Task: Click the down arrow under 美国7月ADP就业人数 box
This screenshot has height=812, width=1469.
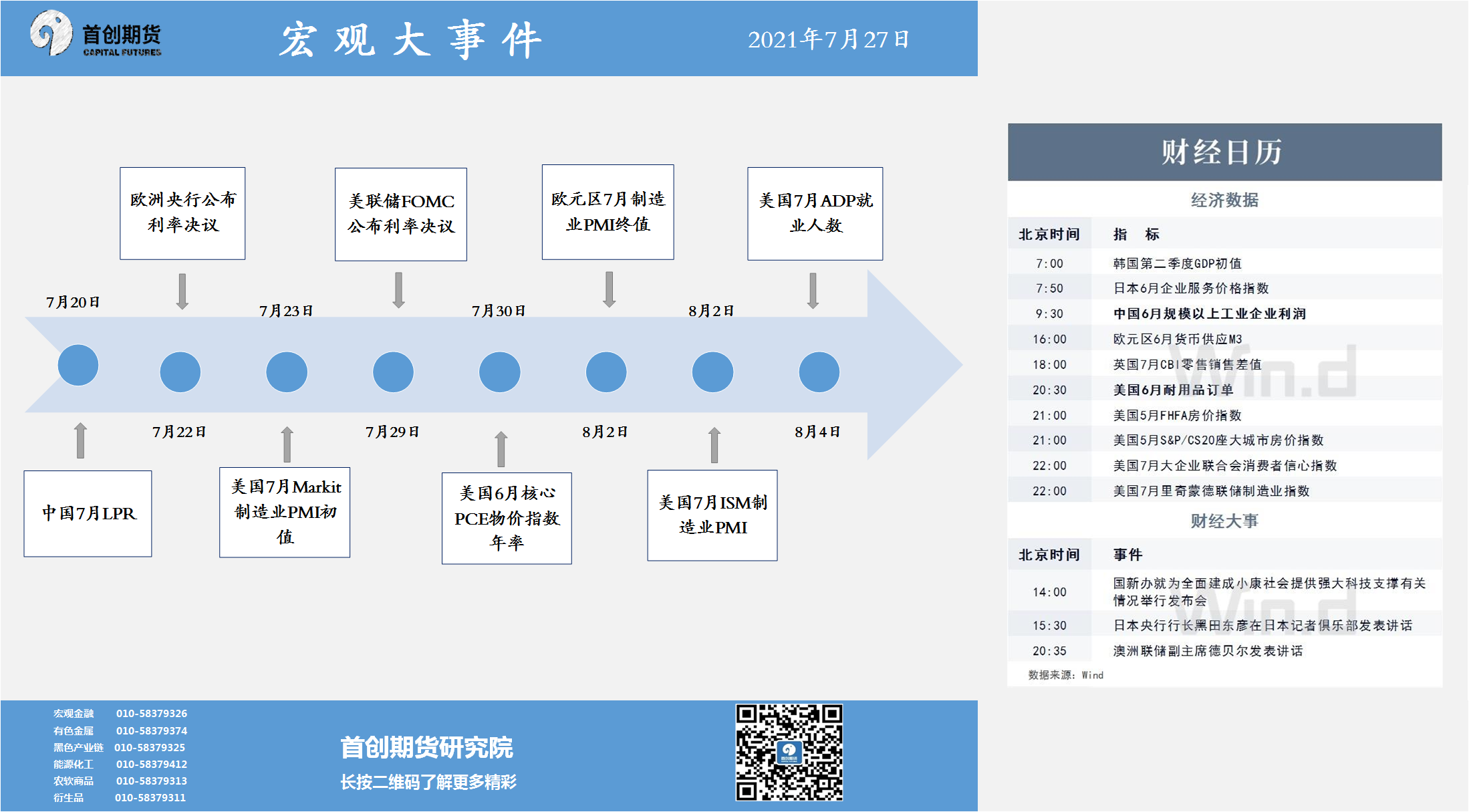Action: 813,291
